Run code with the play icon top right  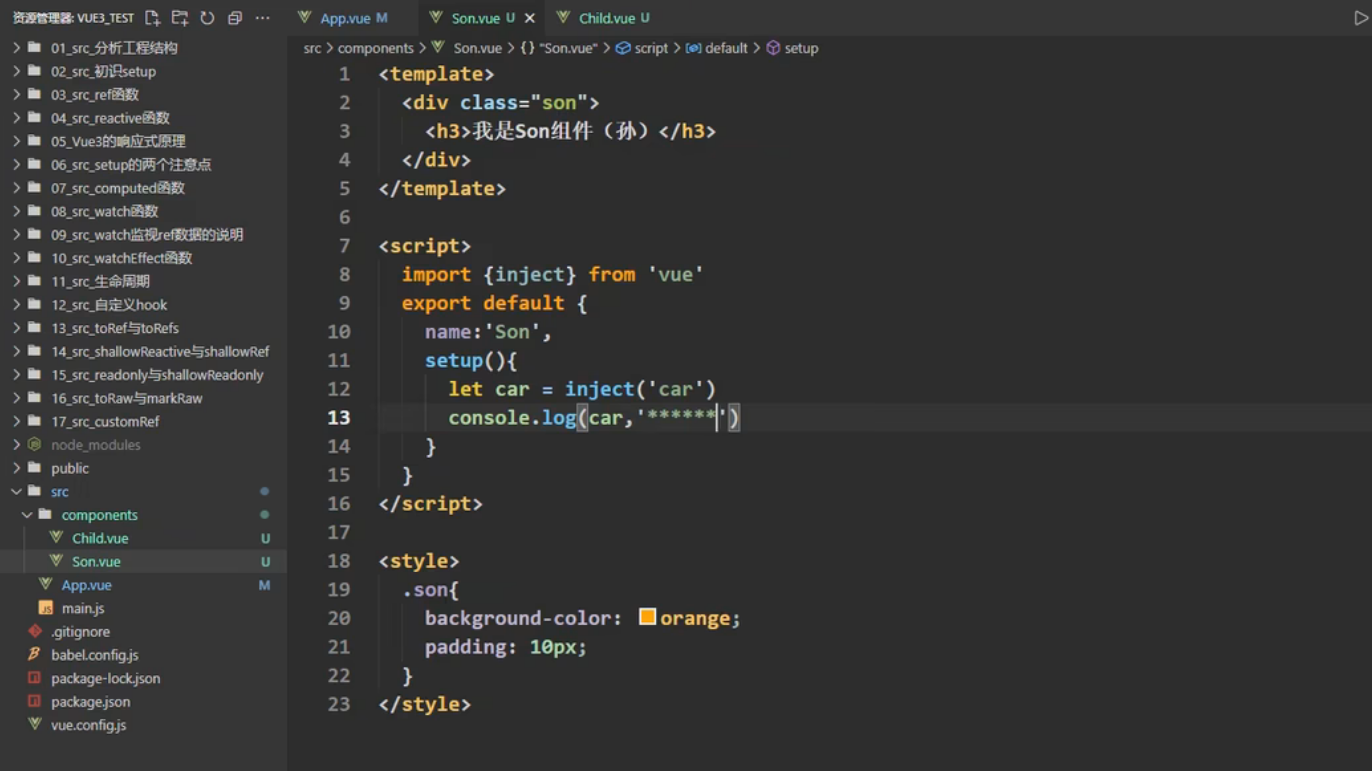[1360, 18]
